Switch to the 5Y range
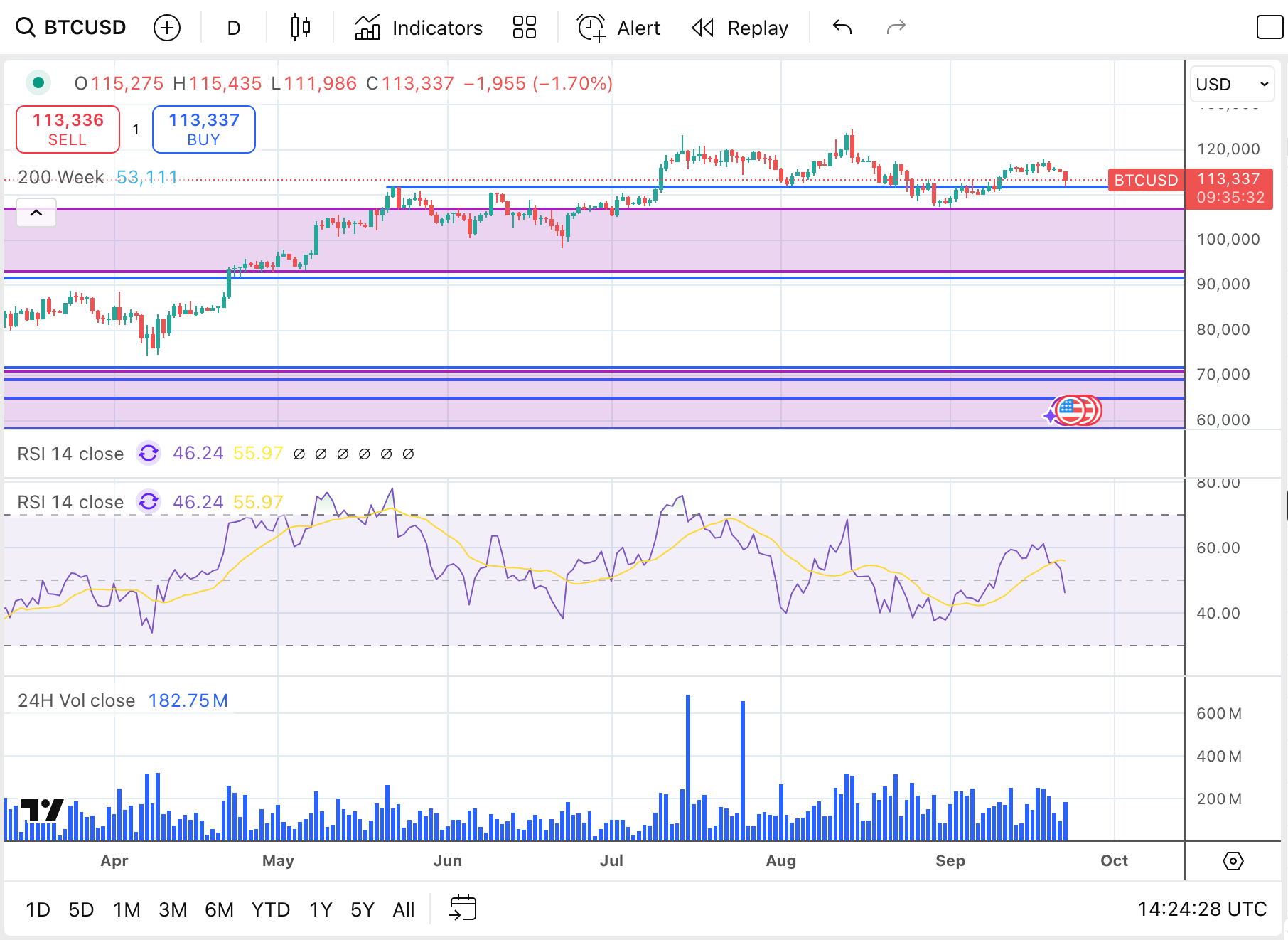1288x940 pixels. point(363,909)
